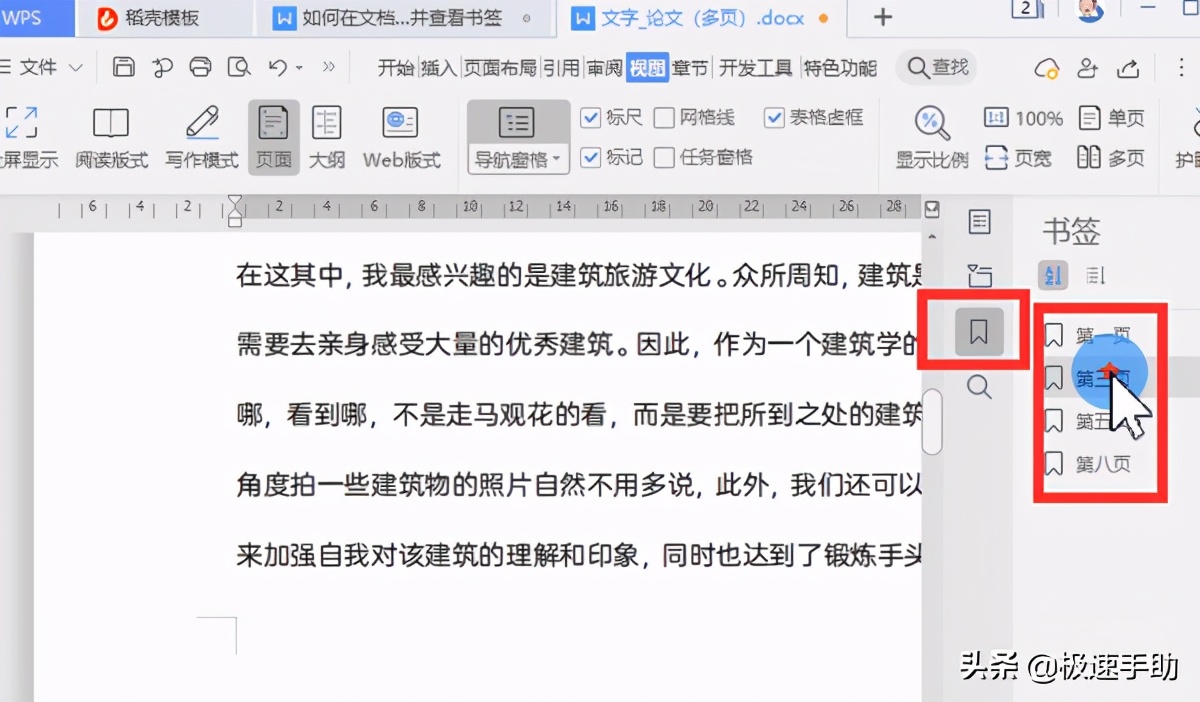Open the Start (开始) tab

396,68
